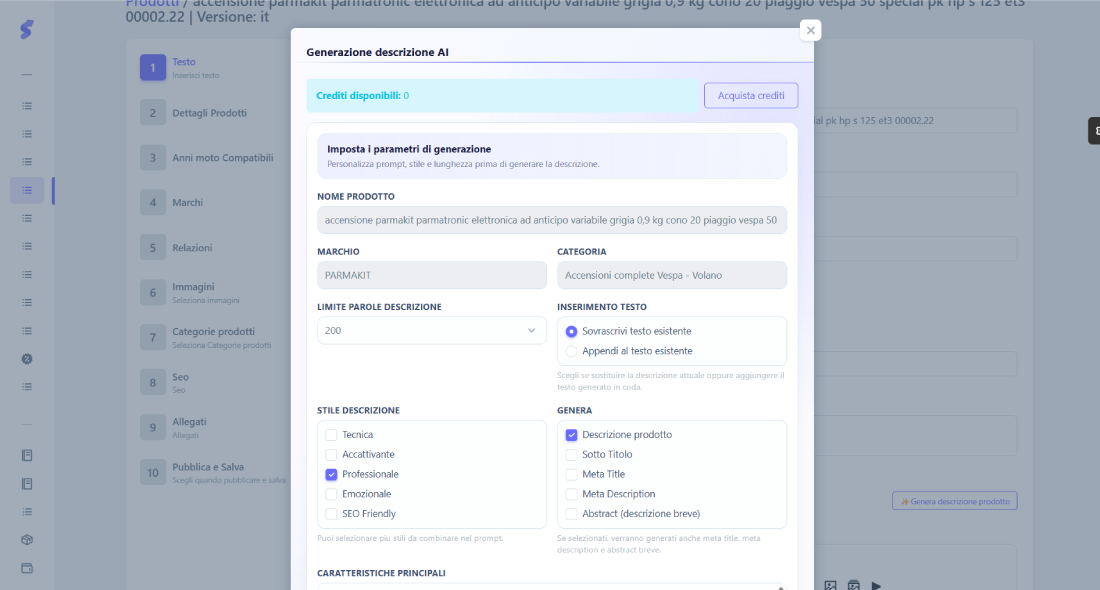The width and height of the screenshot is (1100, 590).
Task: Click the first document book sidebar icon
Action: [x=27, y=455]
